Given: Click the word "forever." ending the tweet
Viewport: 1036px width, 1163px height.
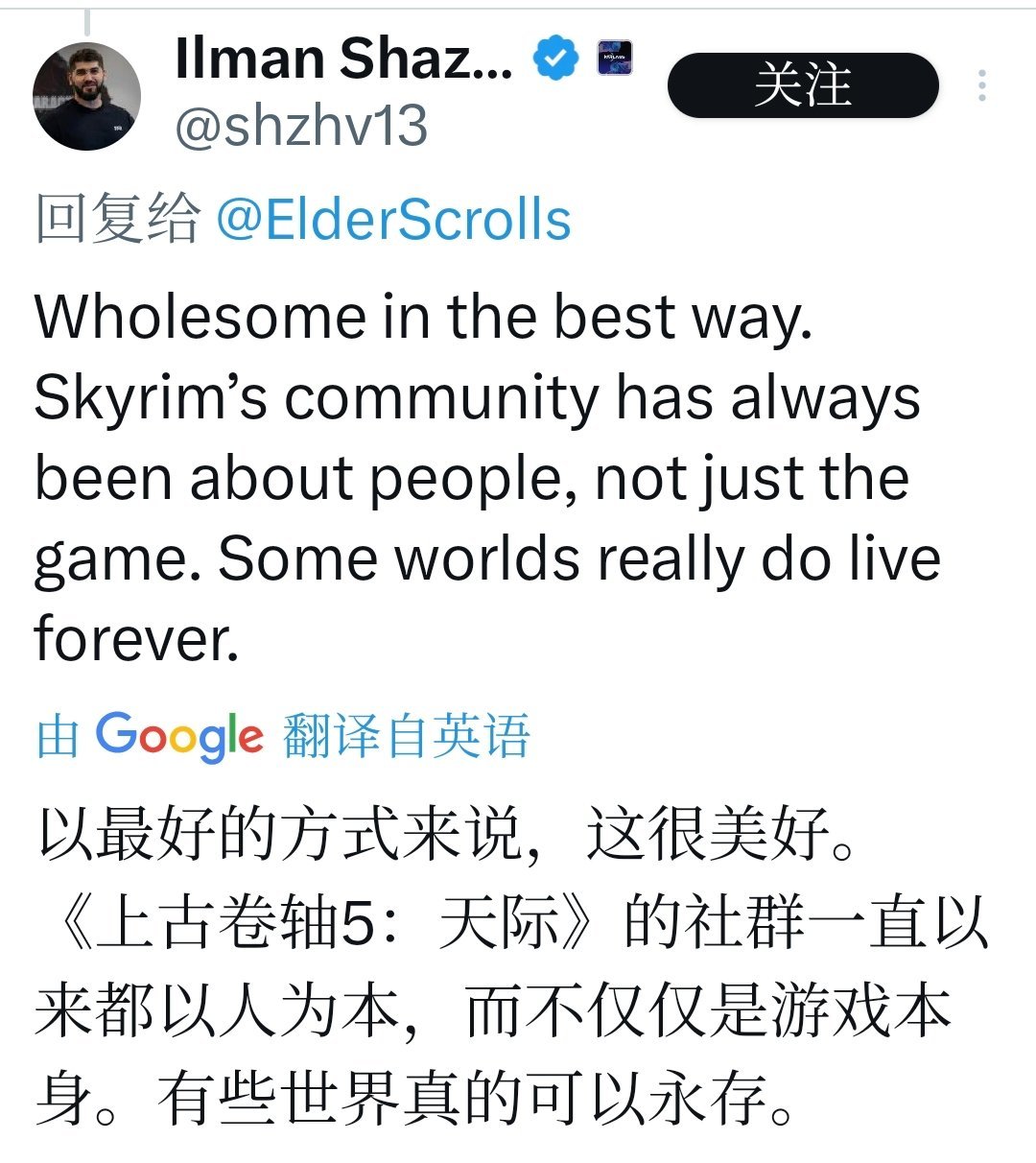Looking at the screenshot, I should (x=136, y=638).
